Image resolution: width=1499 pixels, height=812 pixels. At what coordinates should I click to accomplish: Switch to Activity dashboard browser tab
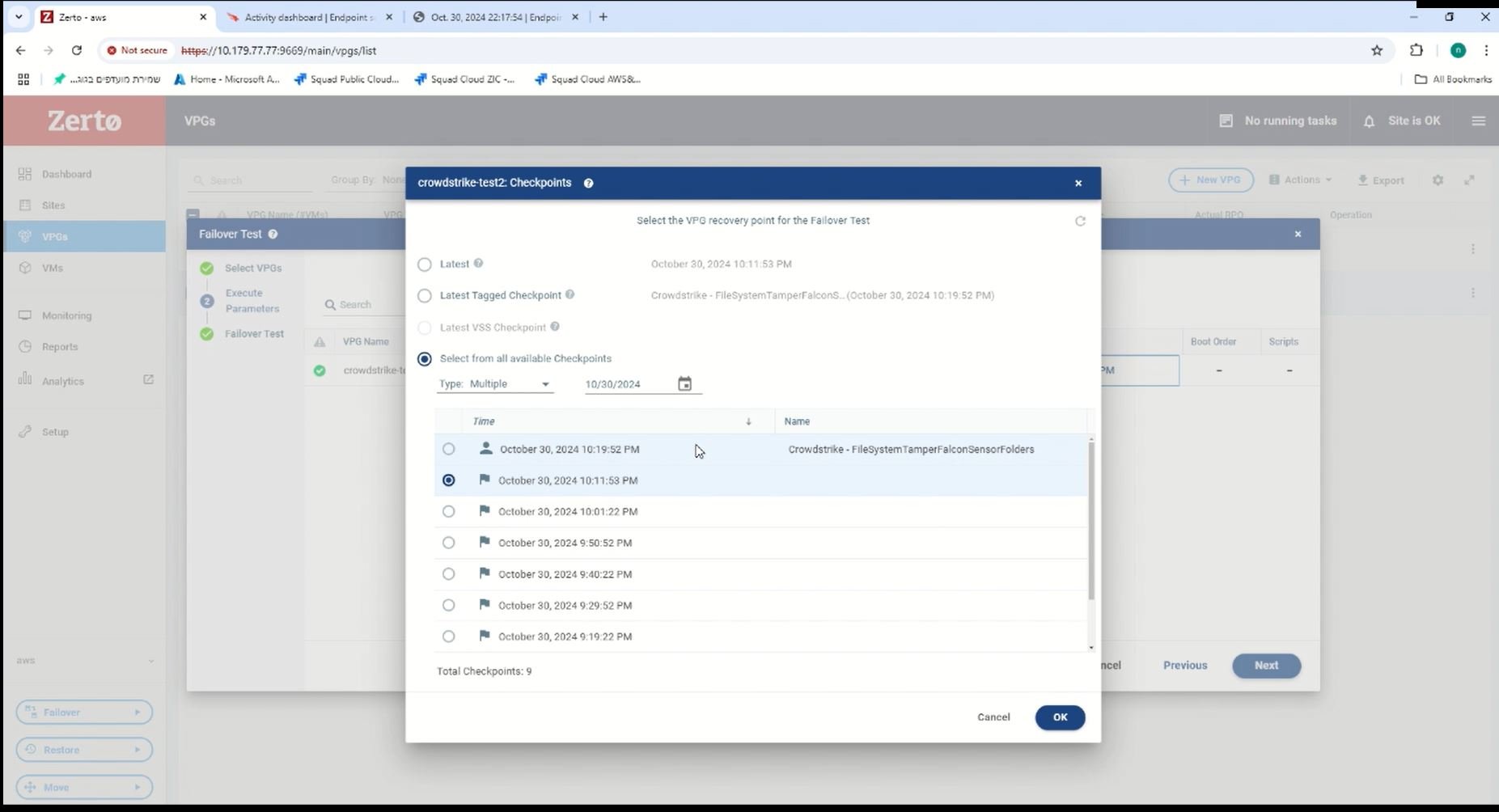pos(309,17)
